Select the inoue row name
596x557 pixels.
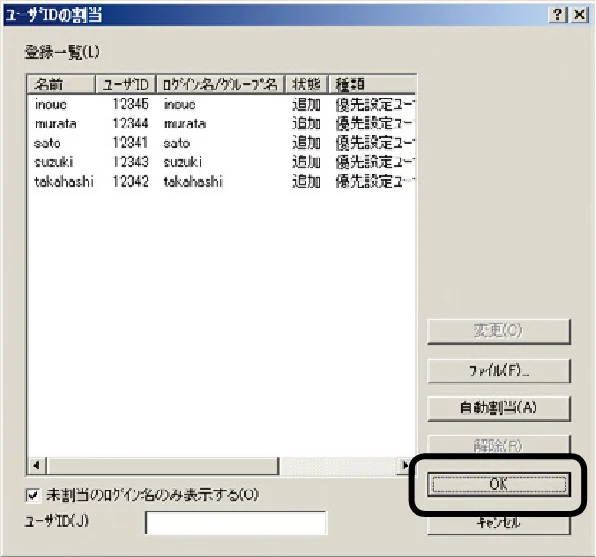51,104
